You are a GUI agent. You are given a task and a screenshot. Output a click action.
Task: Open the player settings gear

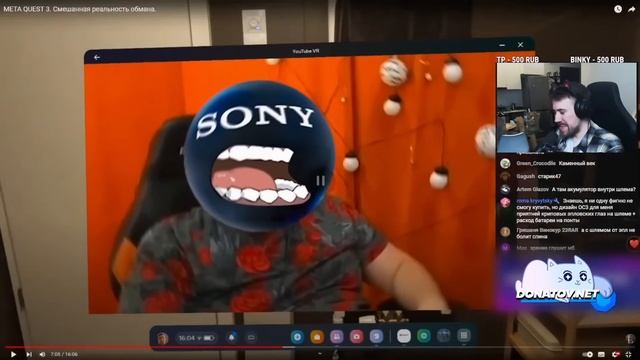point(615,354)
